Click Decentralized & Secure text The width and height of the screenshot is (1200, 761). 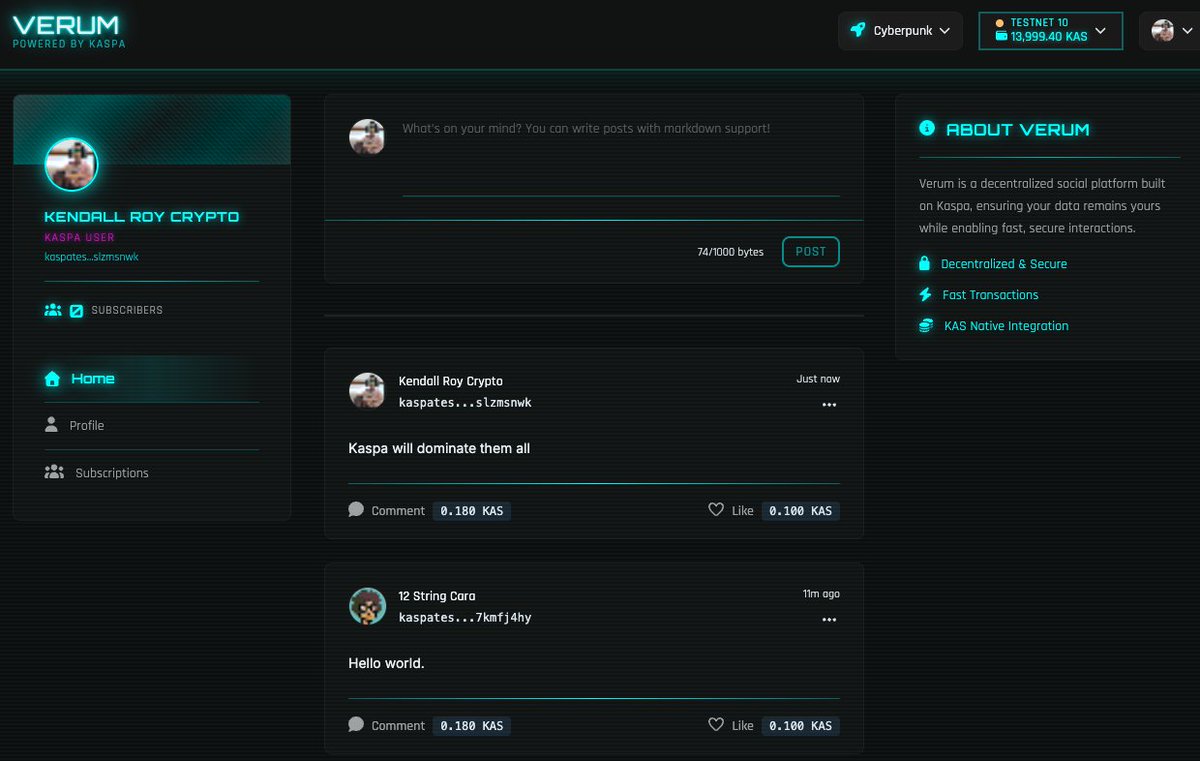tap(1004, 264)
